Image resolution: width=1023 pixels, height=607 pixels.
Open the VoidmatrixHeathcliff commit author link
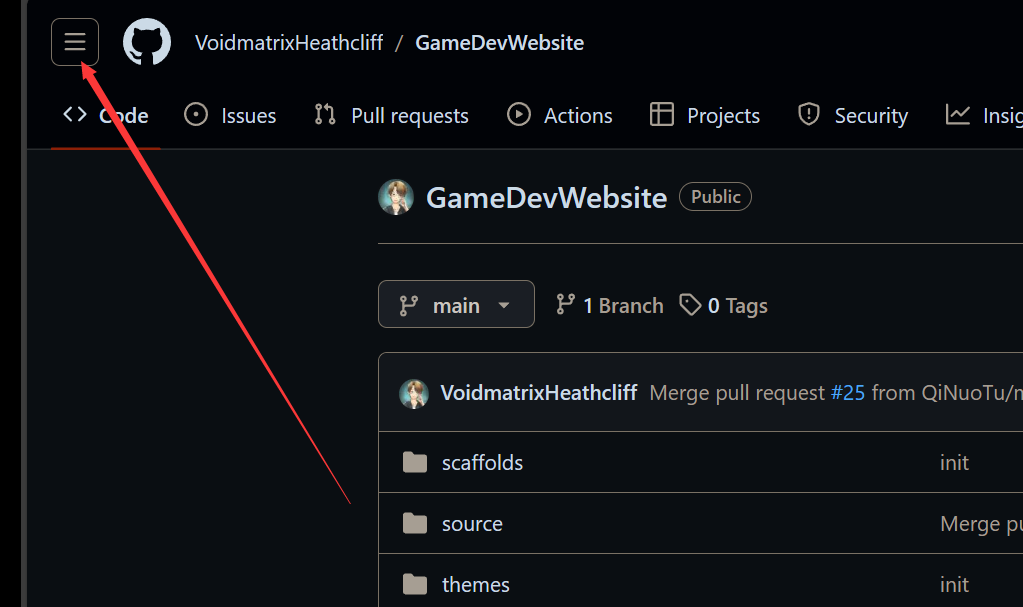tap(538, 393)
